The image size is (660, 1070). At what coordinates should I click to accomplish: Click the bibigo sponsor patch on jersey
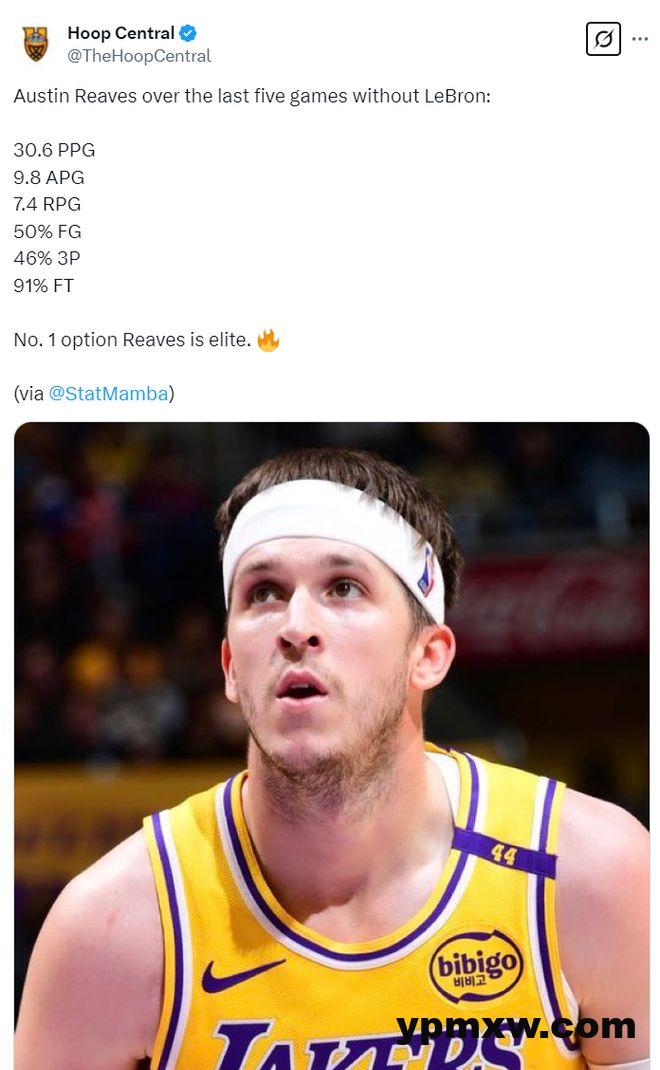pos(475,965)
